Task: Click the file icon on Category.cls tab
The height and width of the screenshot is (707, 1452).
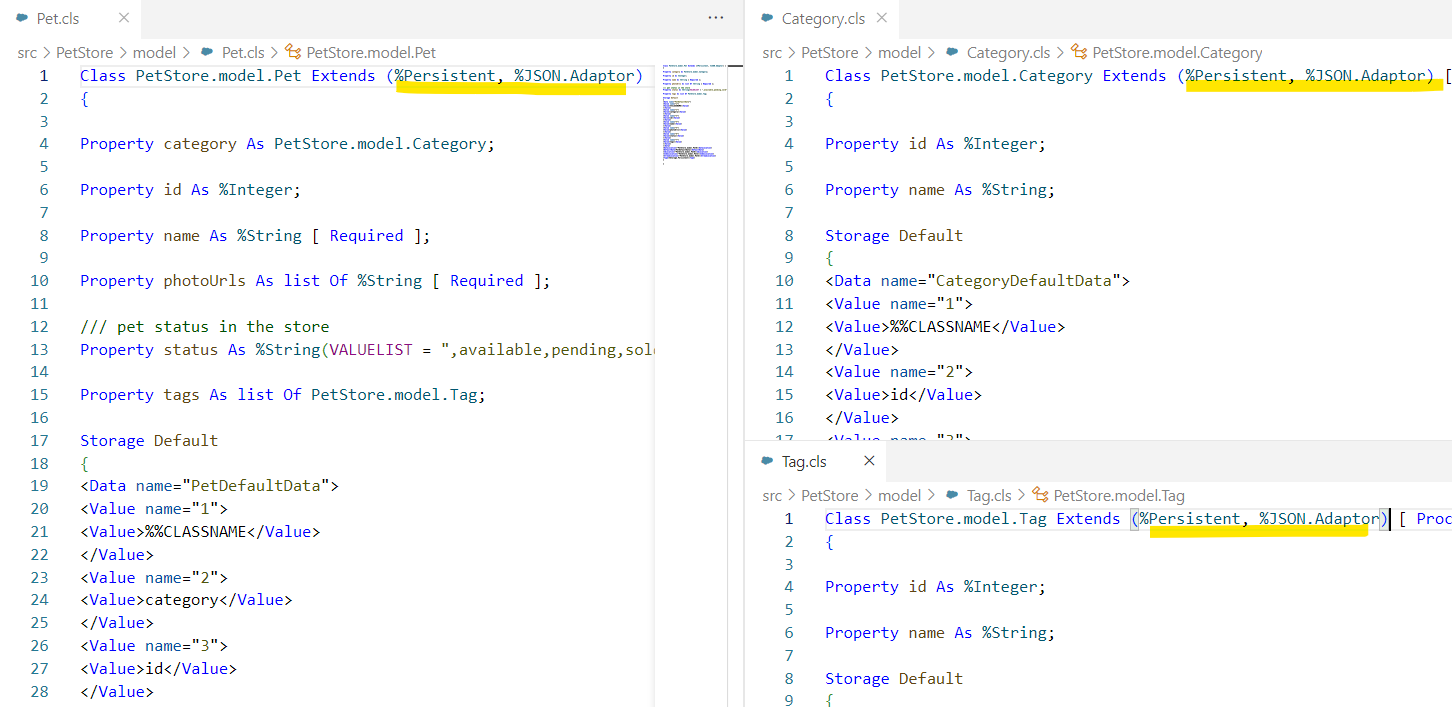Action: [x=767, y=19]
